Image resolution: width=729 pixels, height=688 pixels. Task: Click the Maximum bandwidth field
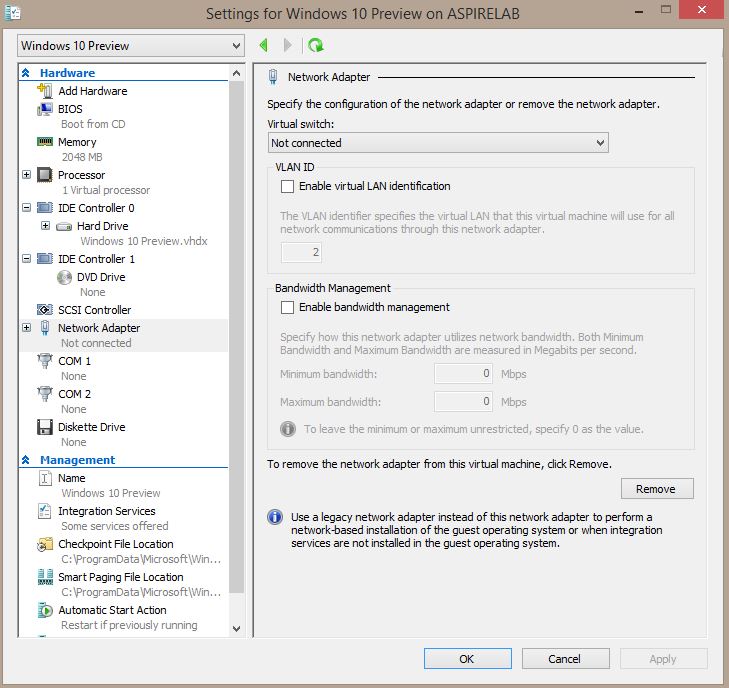464,402
